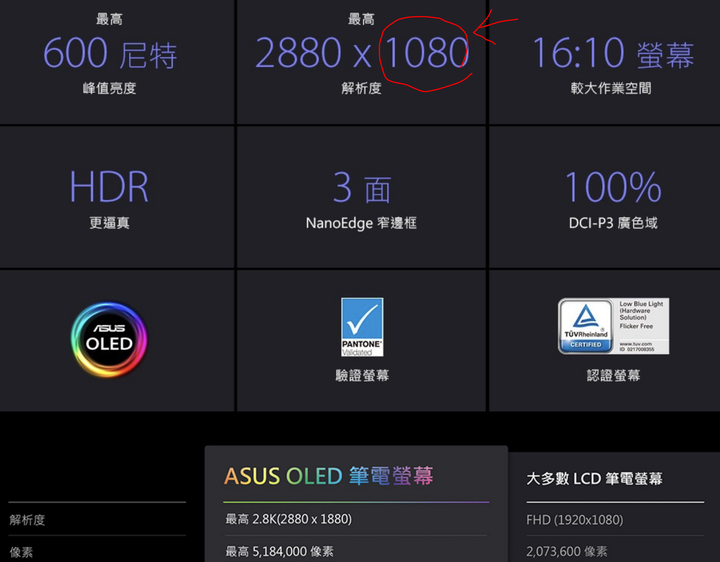
Task: Click the TÜV Rheinland Certified badge
Action: tap(613, 326)
